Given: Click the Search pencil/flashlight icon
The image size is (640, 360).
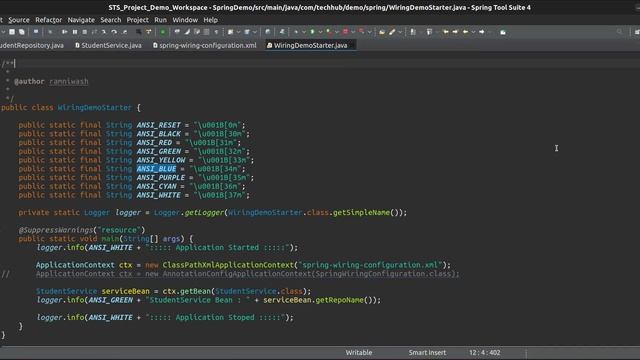Looking at the screenshot, I should (392, 32).
